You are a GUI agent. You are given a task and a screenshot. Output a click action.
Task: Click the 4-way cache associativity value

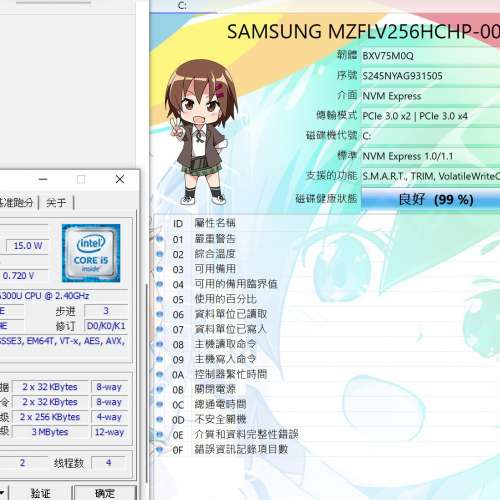pos(109,417)
